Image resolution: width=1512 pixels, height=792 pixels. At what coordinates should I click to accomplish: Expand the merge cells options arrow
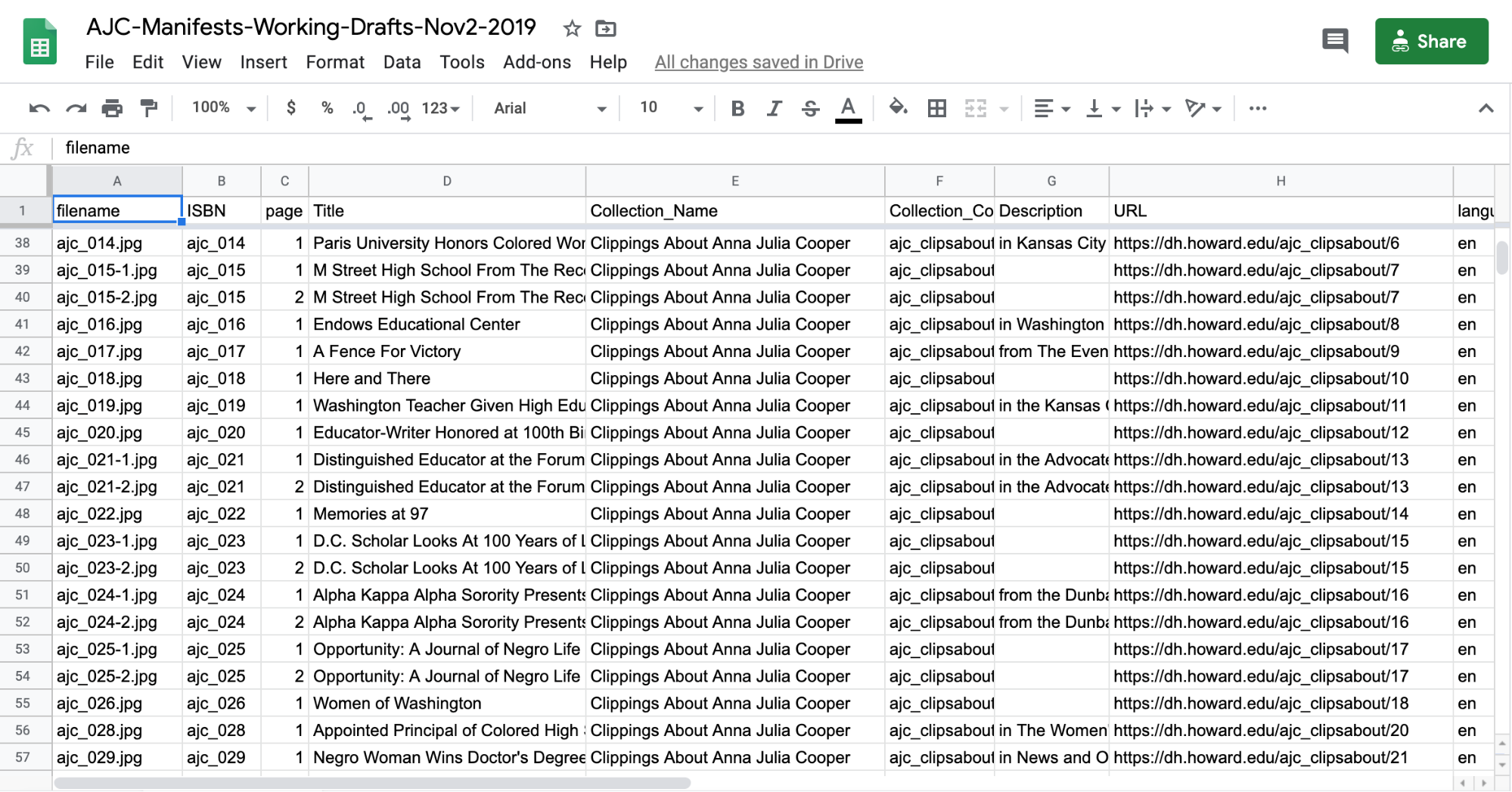pos(1004,109)
